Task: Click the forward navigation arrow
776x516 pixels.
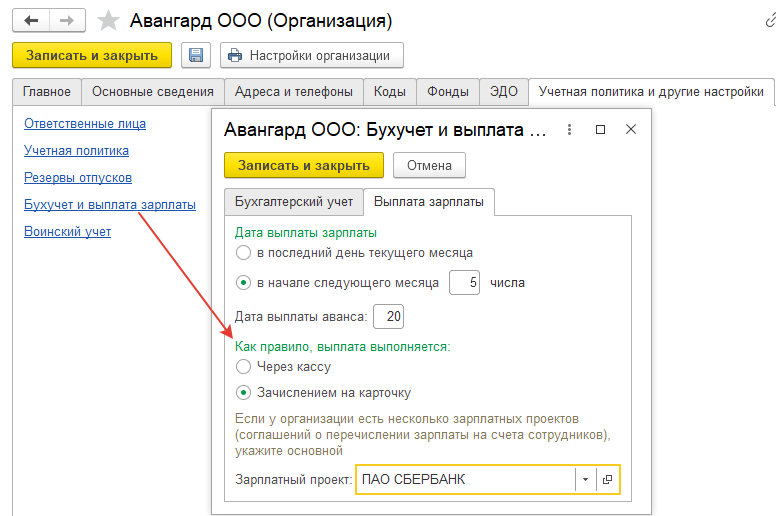Action: tap(66, 19)
